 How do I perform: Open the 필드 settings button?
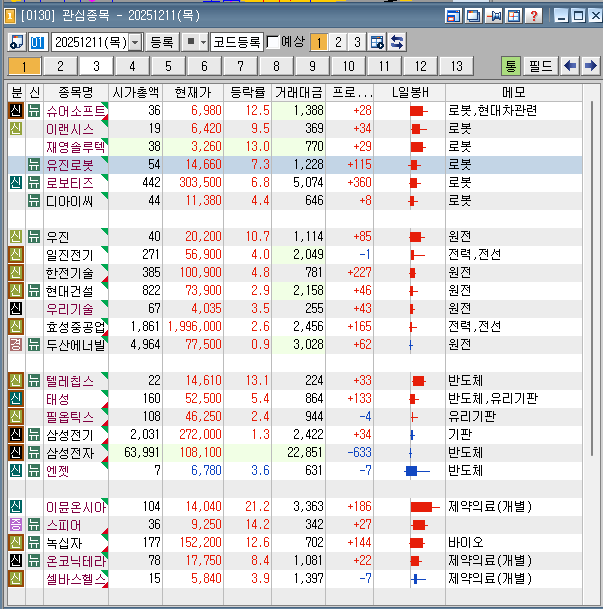[x=540, y=66]
